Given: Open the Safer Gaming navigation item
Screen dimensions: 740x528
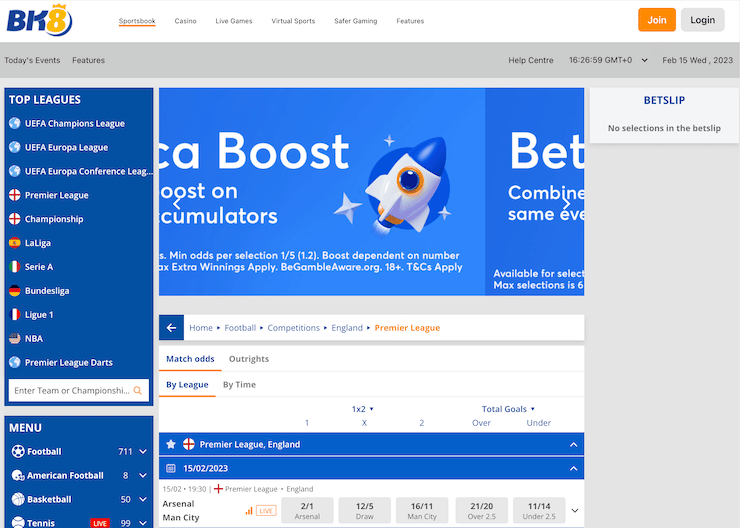Looking at the screenshot, I should [356, 21].
